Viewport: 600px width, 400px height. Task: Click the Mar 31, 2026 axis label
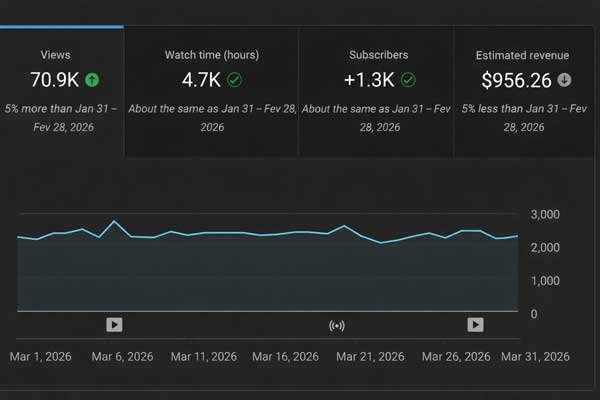(534, 356)
